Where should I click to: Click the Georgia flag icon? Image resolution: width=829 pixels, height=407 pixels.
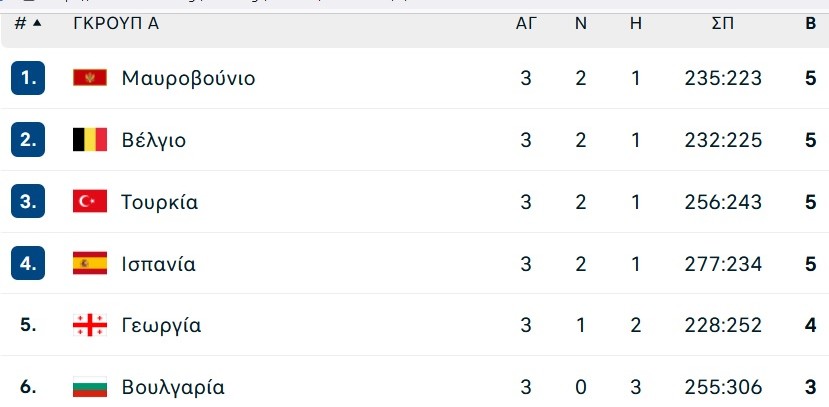click(90, 325)
